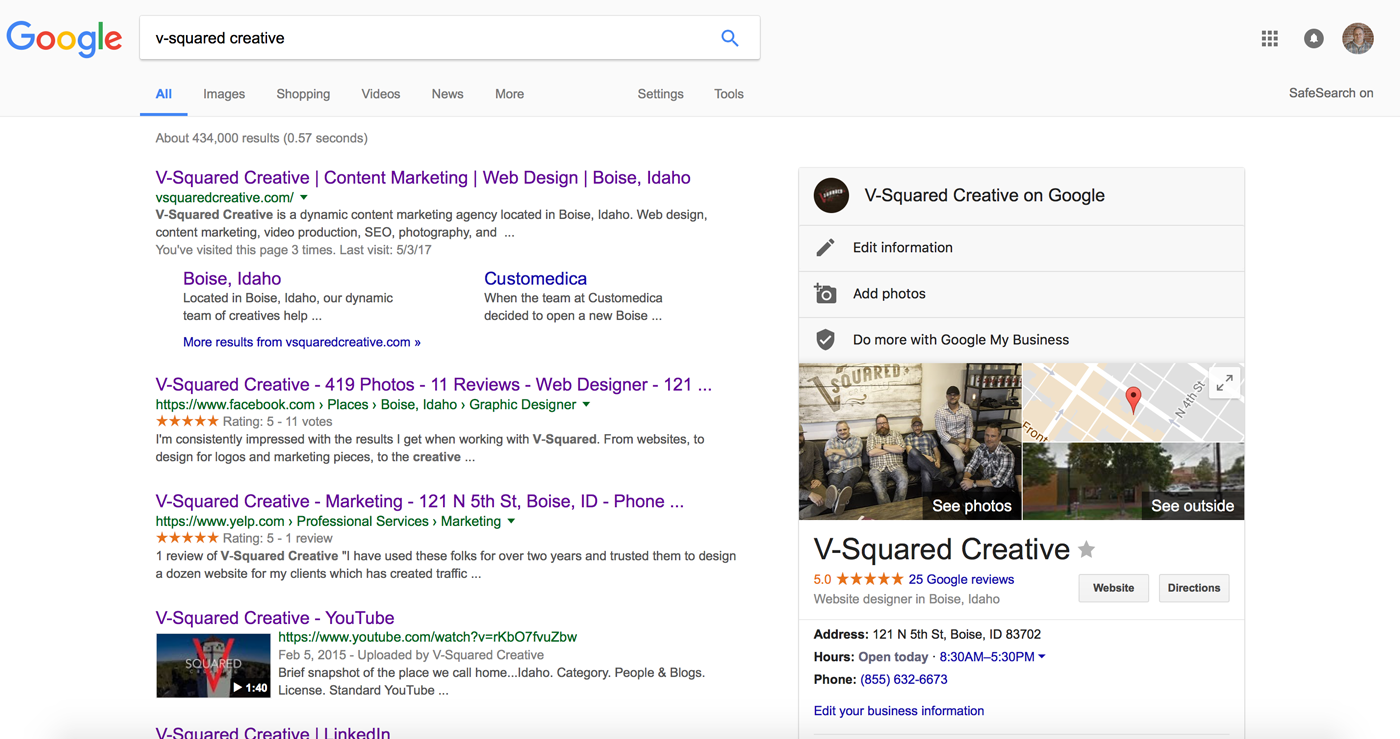Click the Google My Business shield icon
The image size is (1400, 739).
point(825,340)
